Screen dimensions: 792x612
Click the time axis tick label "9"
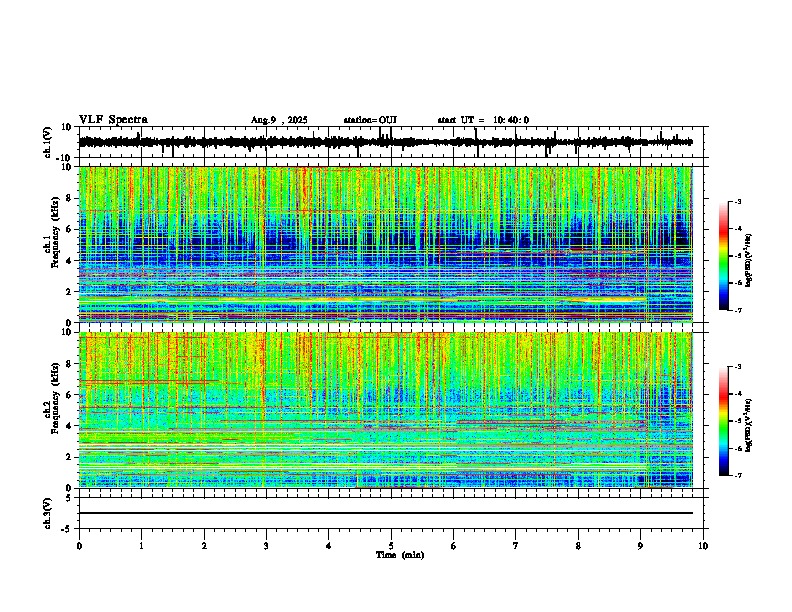point(640,546)
